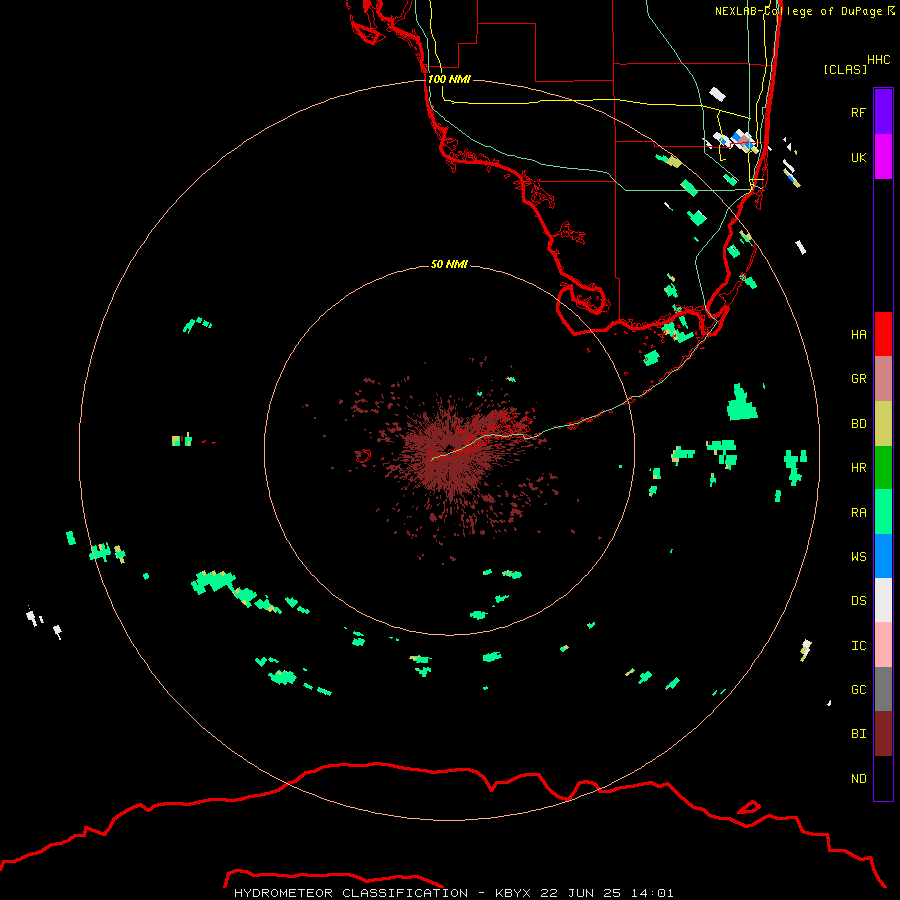The image size is (900, 900).
Task: Click the RF legend label
Action: point(858,112)
